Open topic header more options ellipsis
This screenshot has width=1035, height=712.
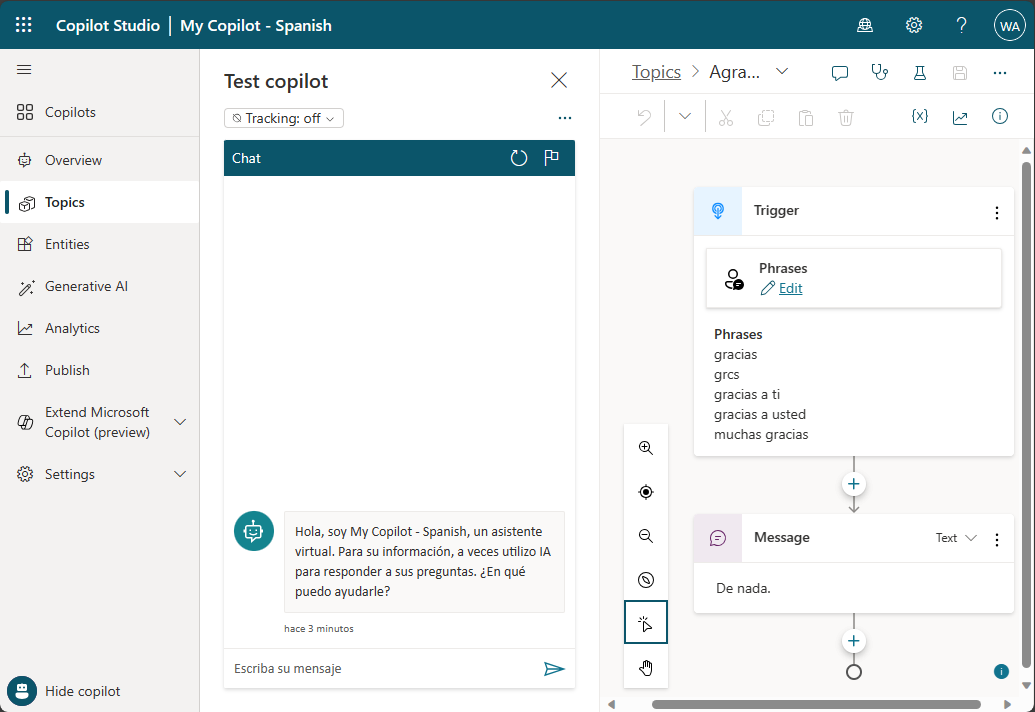click(1000, 73)
